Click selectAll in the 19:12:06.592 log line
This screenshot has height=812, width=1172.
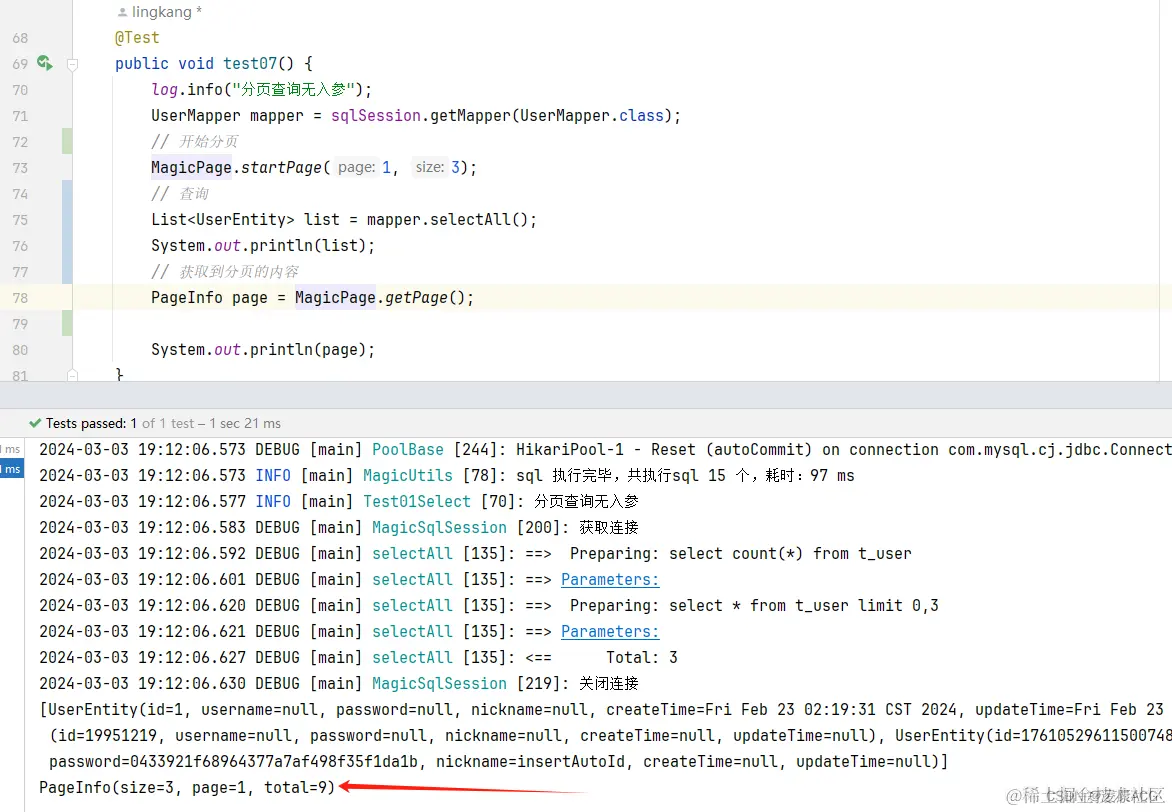pos(413,554)
